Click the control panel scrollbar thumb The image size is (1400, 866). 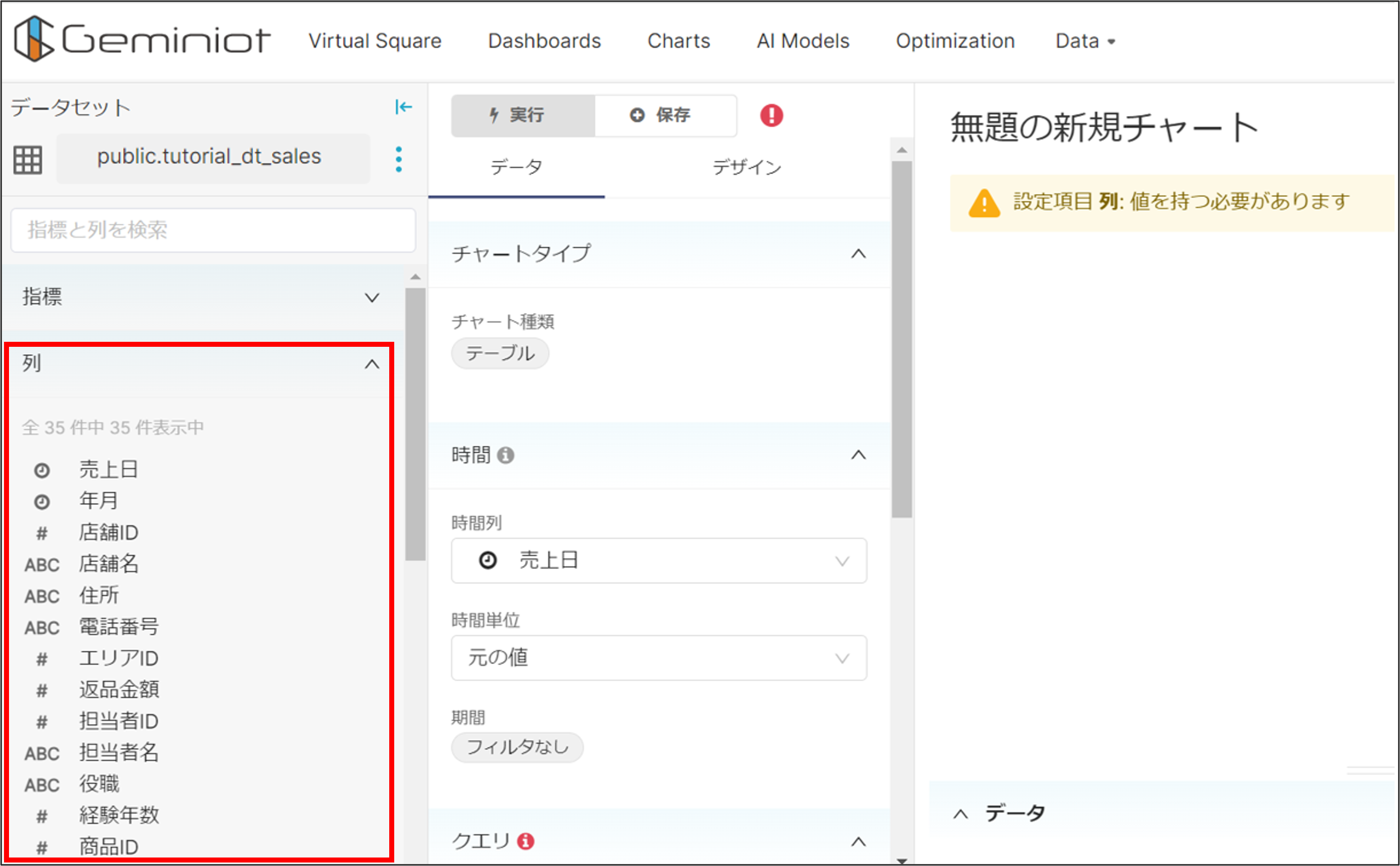coord(902,339)
